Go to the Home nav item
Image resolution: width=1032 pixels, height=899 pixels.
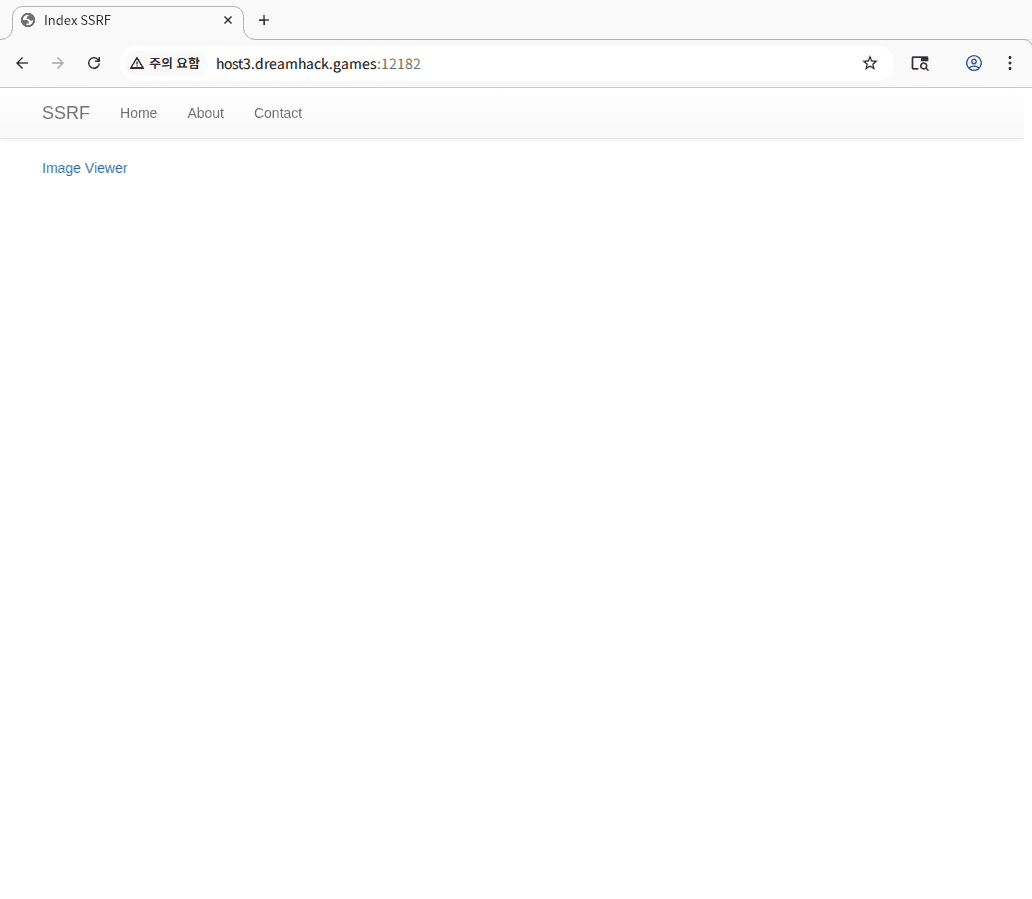tap(138, 113)
